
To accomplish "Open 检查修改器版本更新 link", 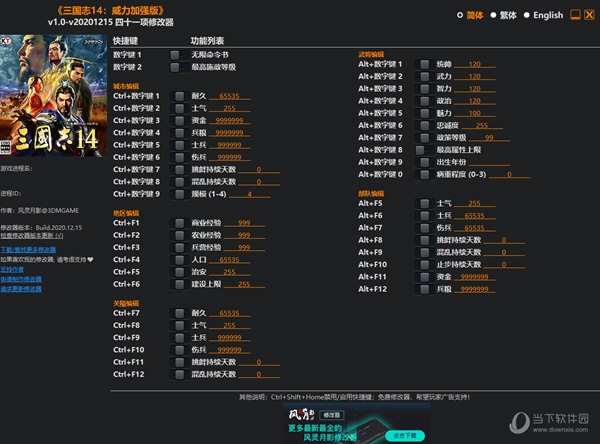I will point(34,235).
